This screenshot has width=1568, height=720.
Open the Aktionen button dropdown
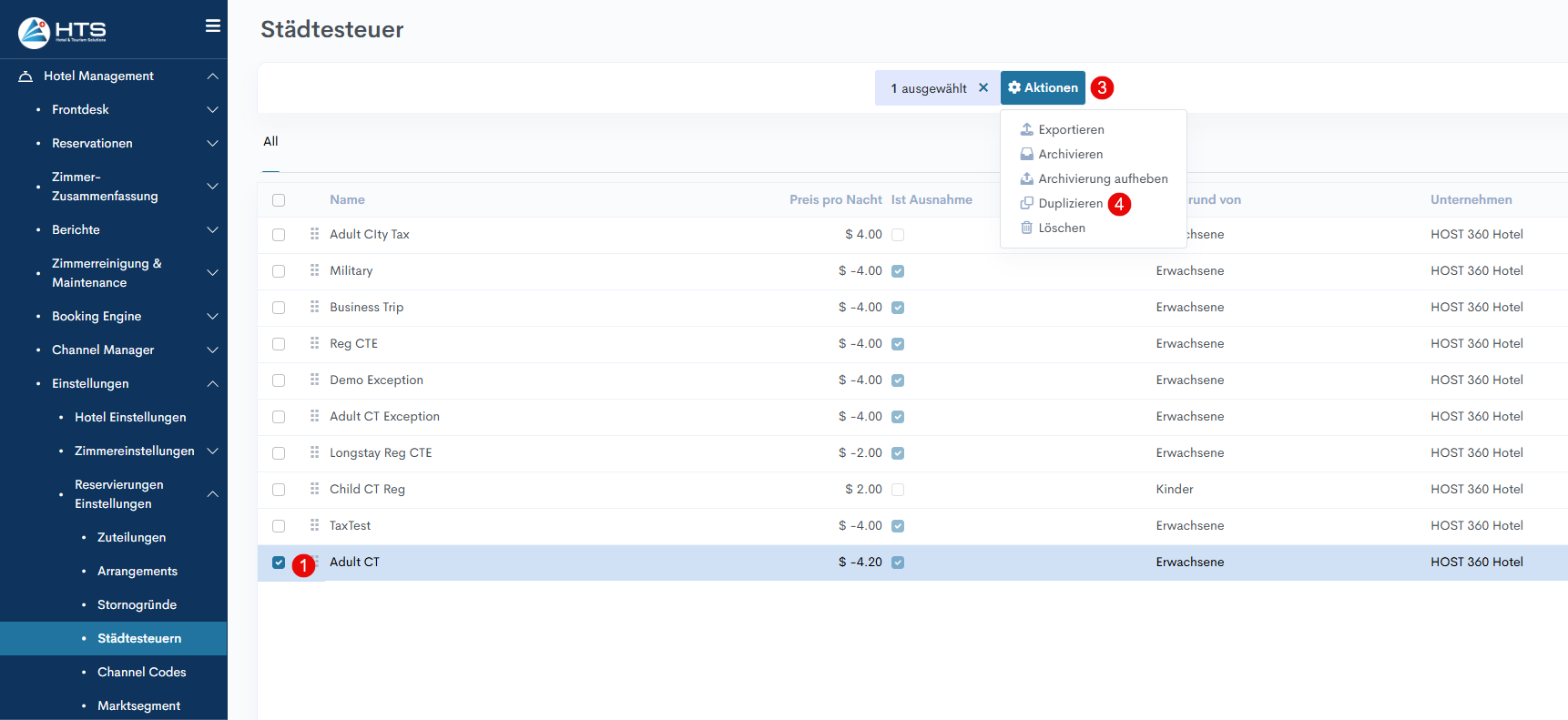click(1043, 88)
